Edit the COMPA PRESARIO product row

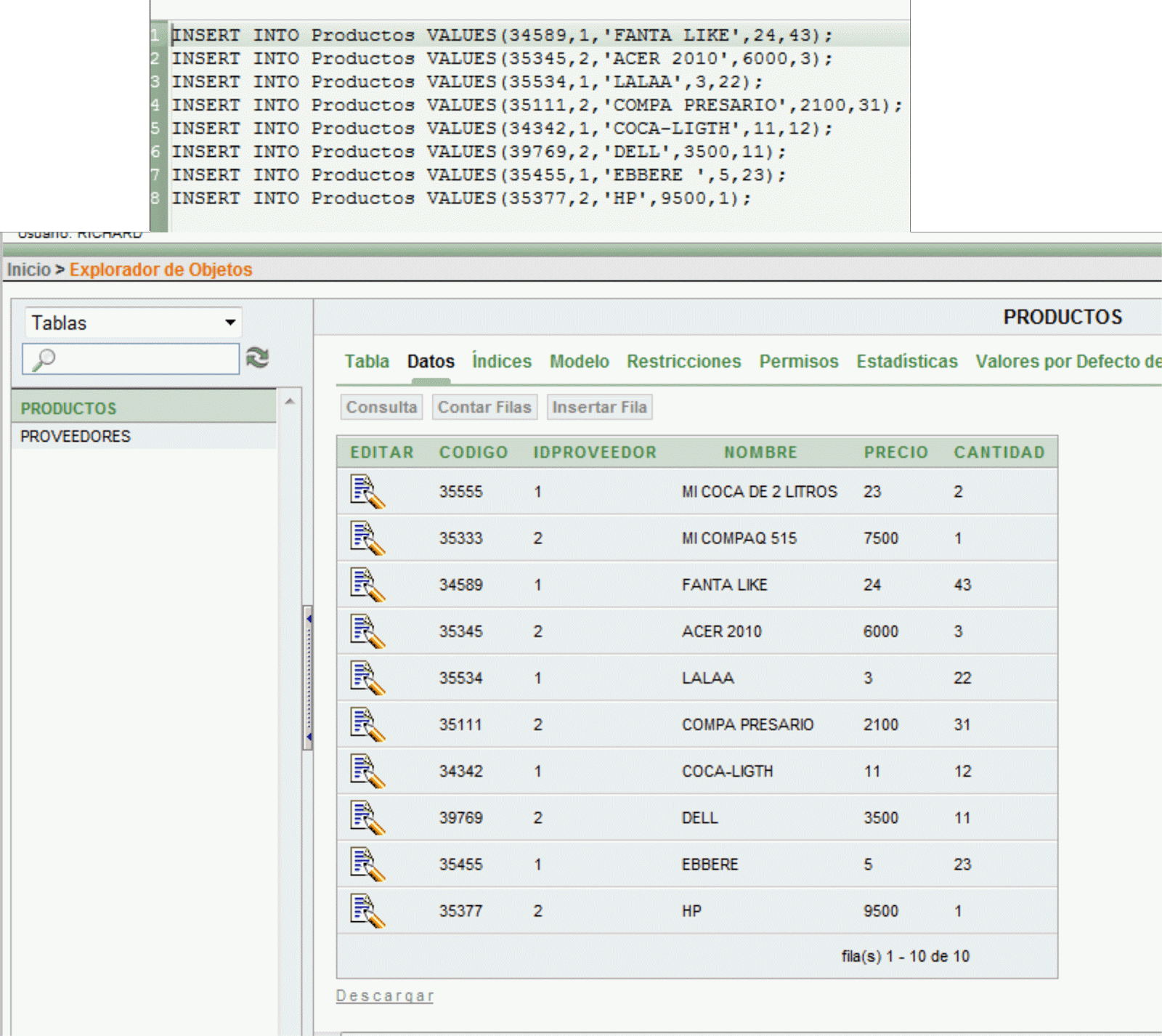coord(367,724)
